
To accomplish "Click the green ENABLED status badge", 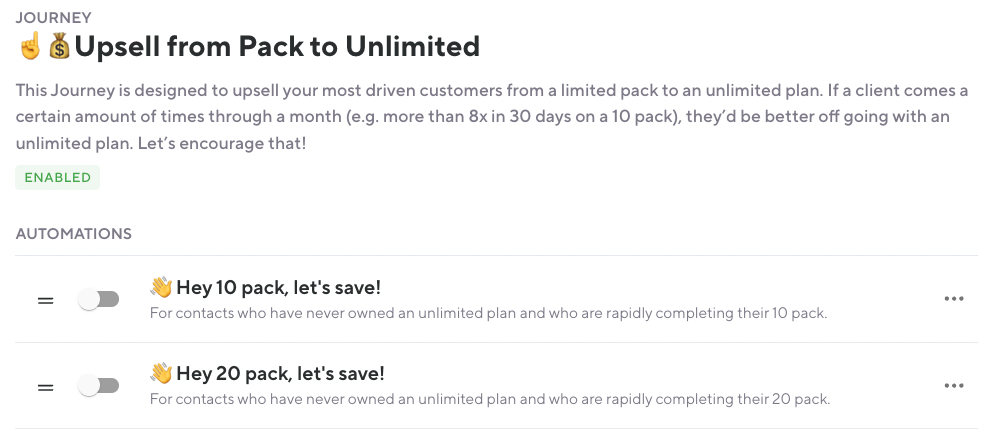I will pos(57,178).
